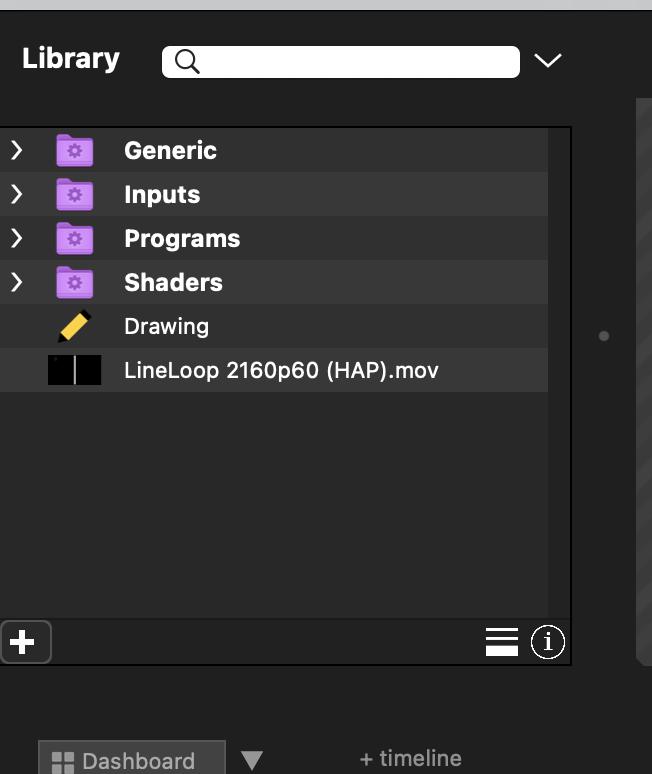Click the magnifying glass search icon
The height and width of the screenshot is (774, 652).
[187, 61]
